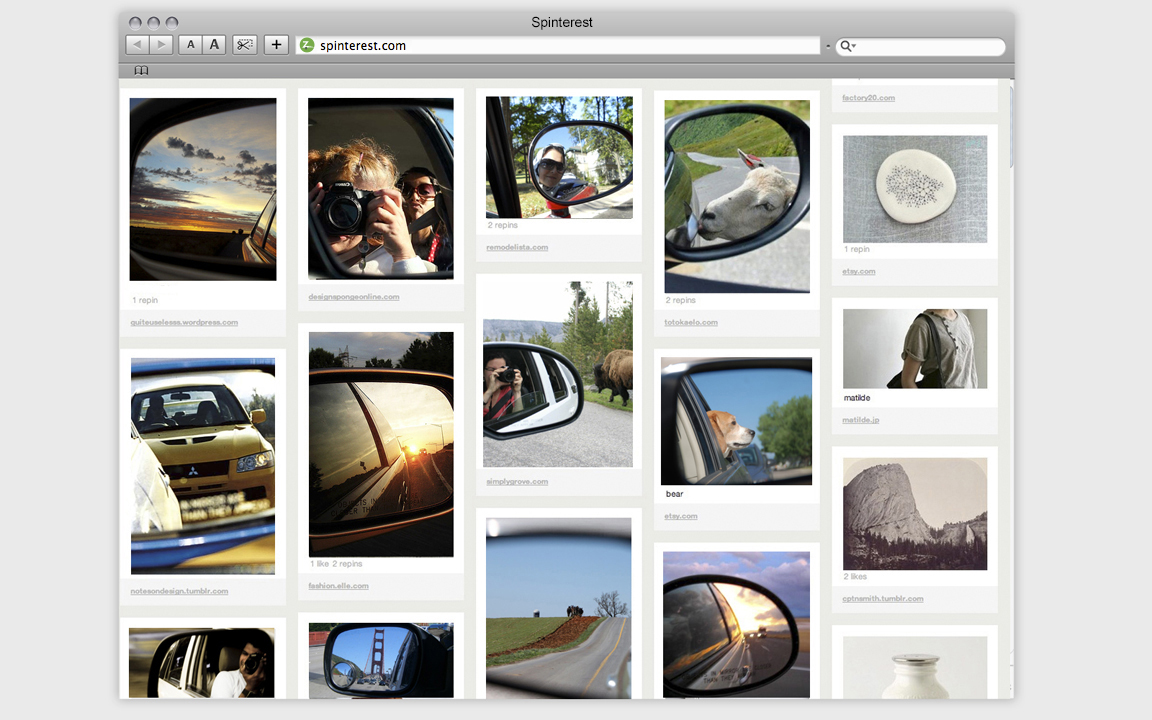Screen dimensions: 1152x720
Task: Click the green Spinterest favicon in the address bar
Action: pyautogui.click(x=307, y=46)
